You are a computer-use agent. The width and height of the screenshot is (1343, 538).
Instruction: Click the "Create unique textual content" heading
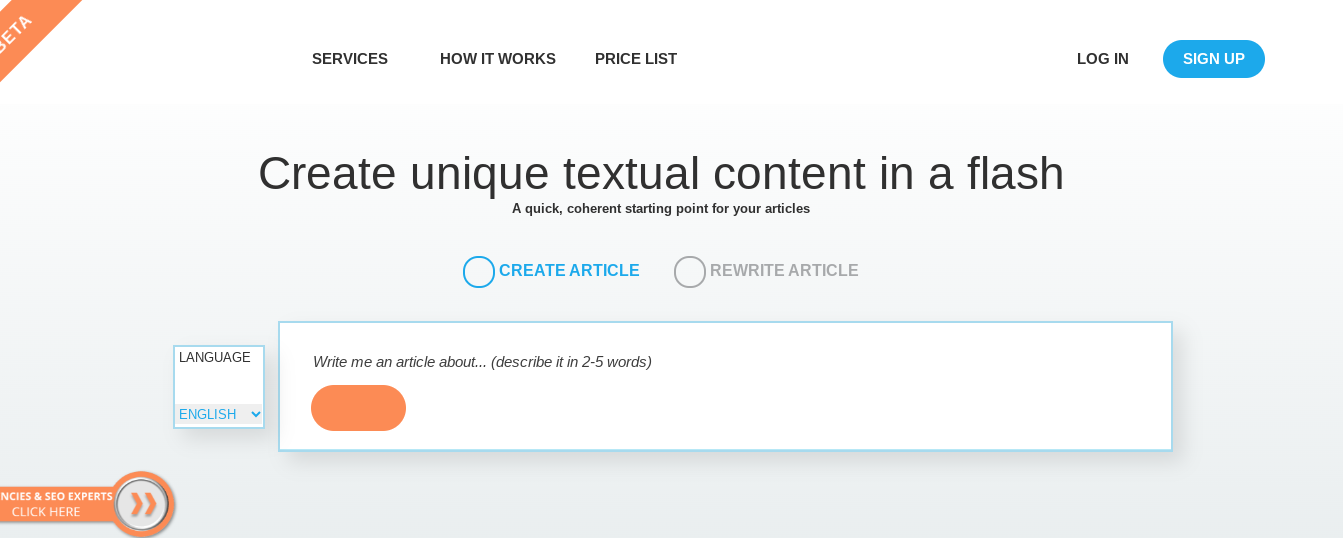click(661, 173)
